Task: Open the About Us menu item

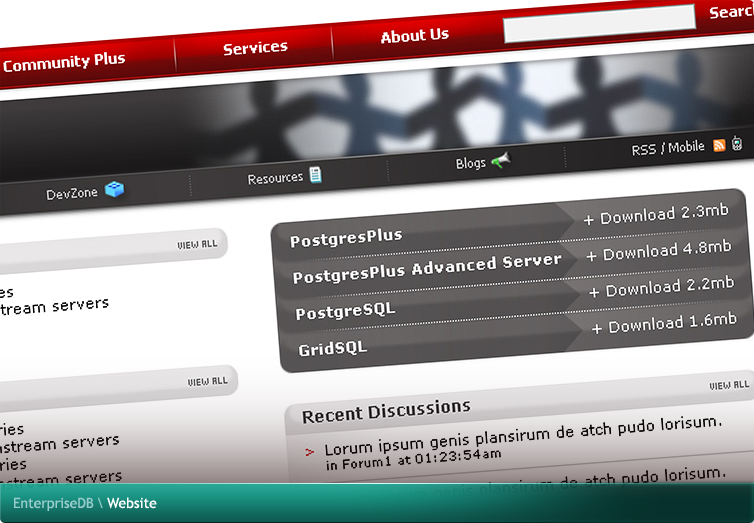Action: click(415, 35)
